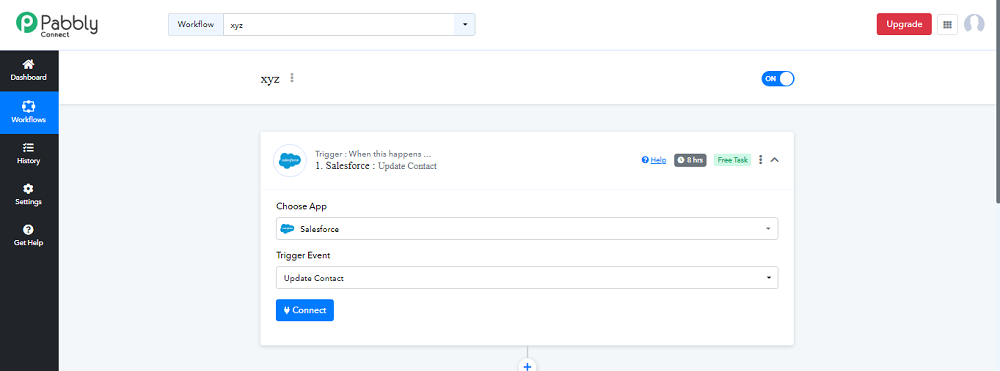Click the blue Connect button
The width and height of the screenshot is (1000, 371).
(x=305, y=310)
